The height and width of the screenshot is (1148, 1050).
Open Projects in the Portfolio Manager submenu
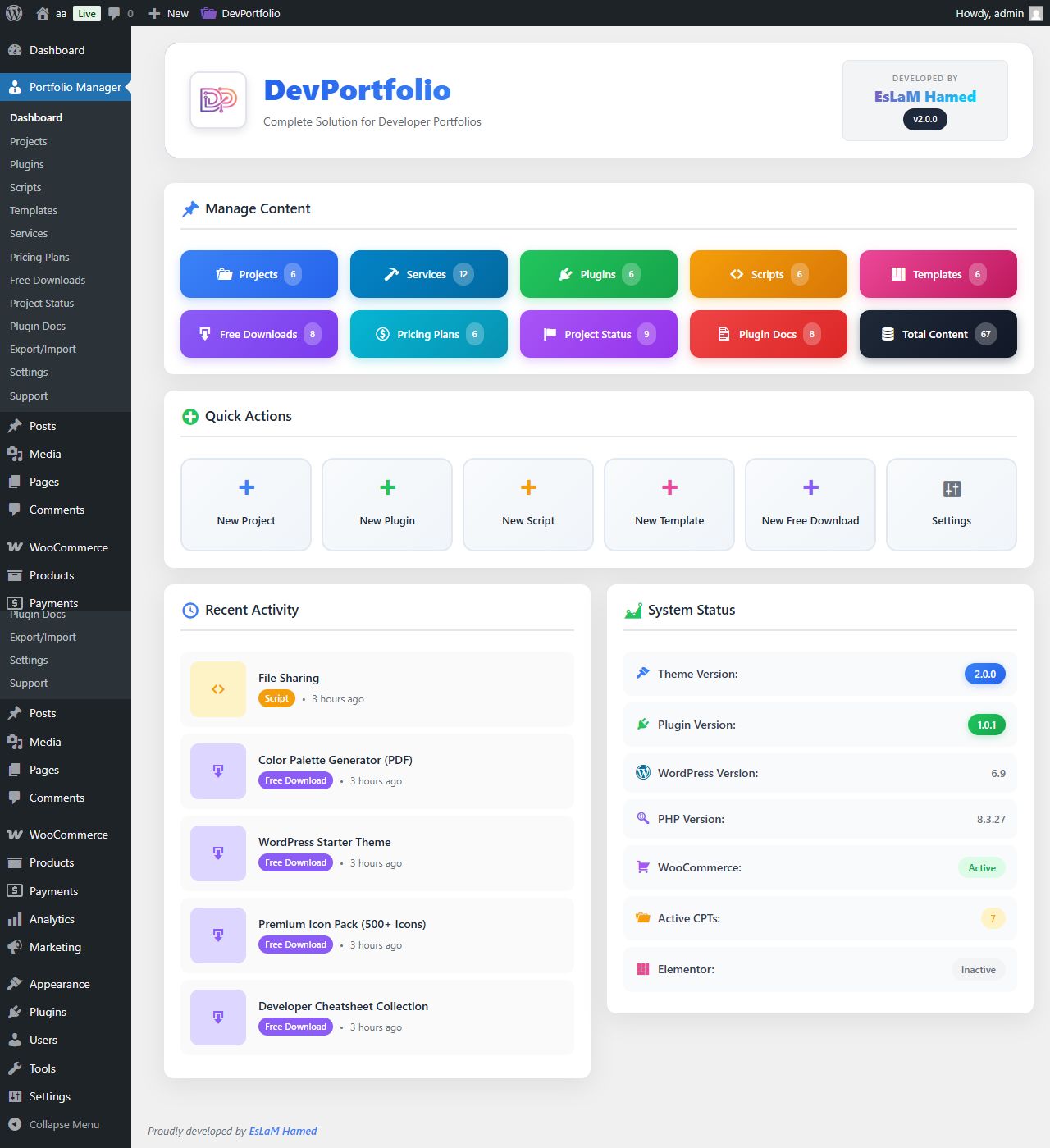click(29, 141)
